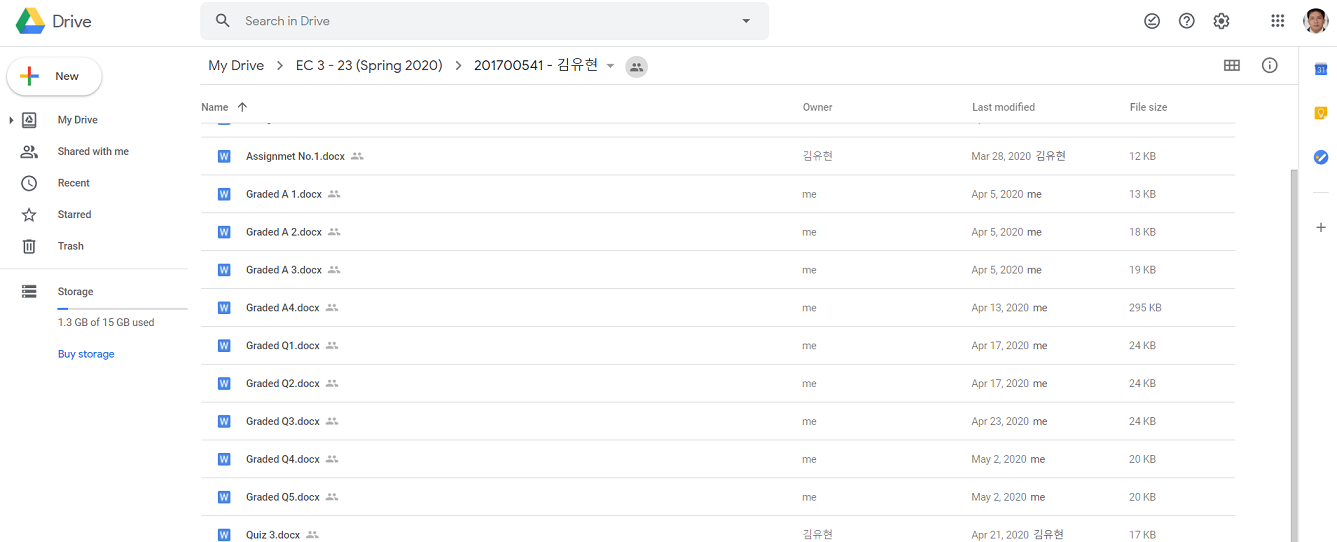Click the 295 KB file size cell
The image size is (1337, 542).
click(x=1145, y=308)
